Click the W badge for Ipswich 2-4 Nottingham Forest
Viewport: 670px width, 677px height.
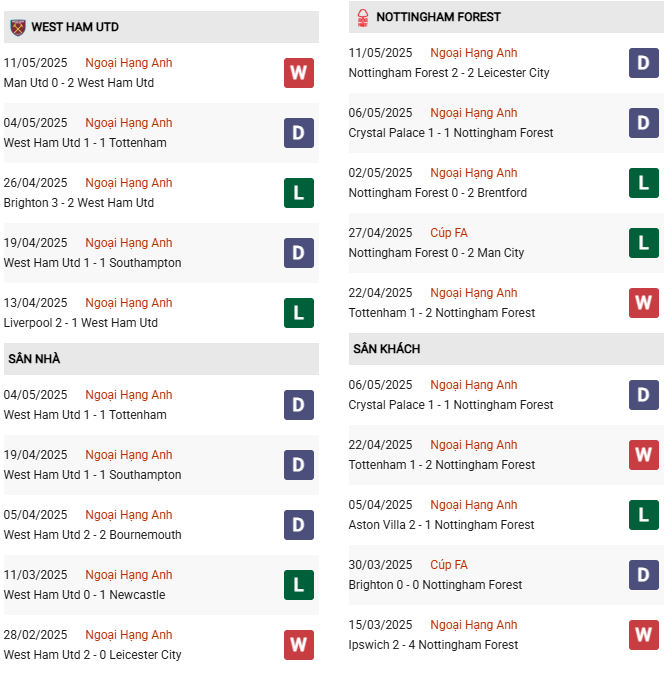[x=644, y=635]
